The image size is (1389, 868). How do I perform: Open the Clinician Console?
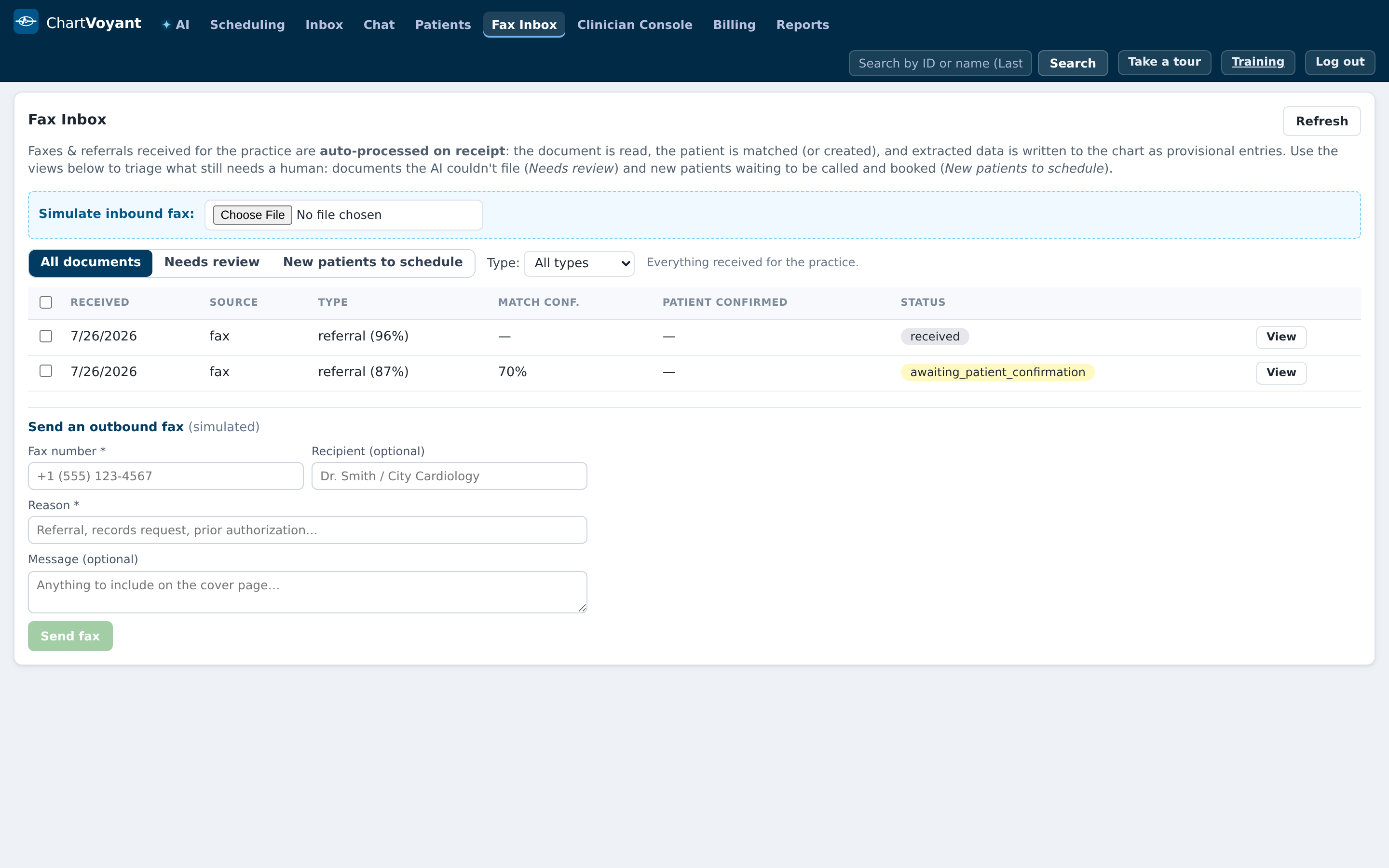(x=635, y=25)
